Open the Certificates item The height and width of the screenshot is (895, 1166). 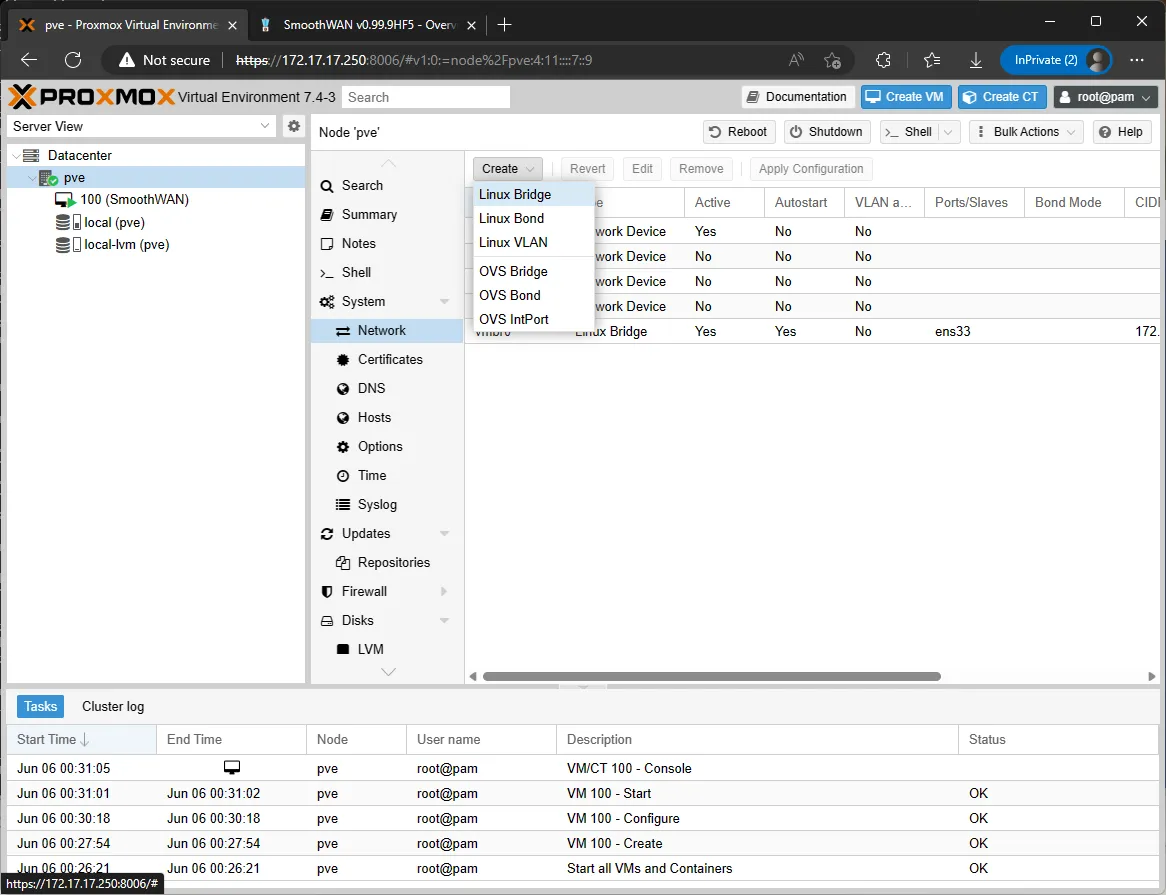pyautogui.click(x=387, y=360)
